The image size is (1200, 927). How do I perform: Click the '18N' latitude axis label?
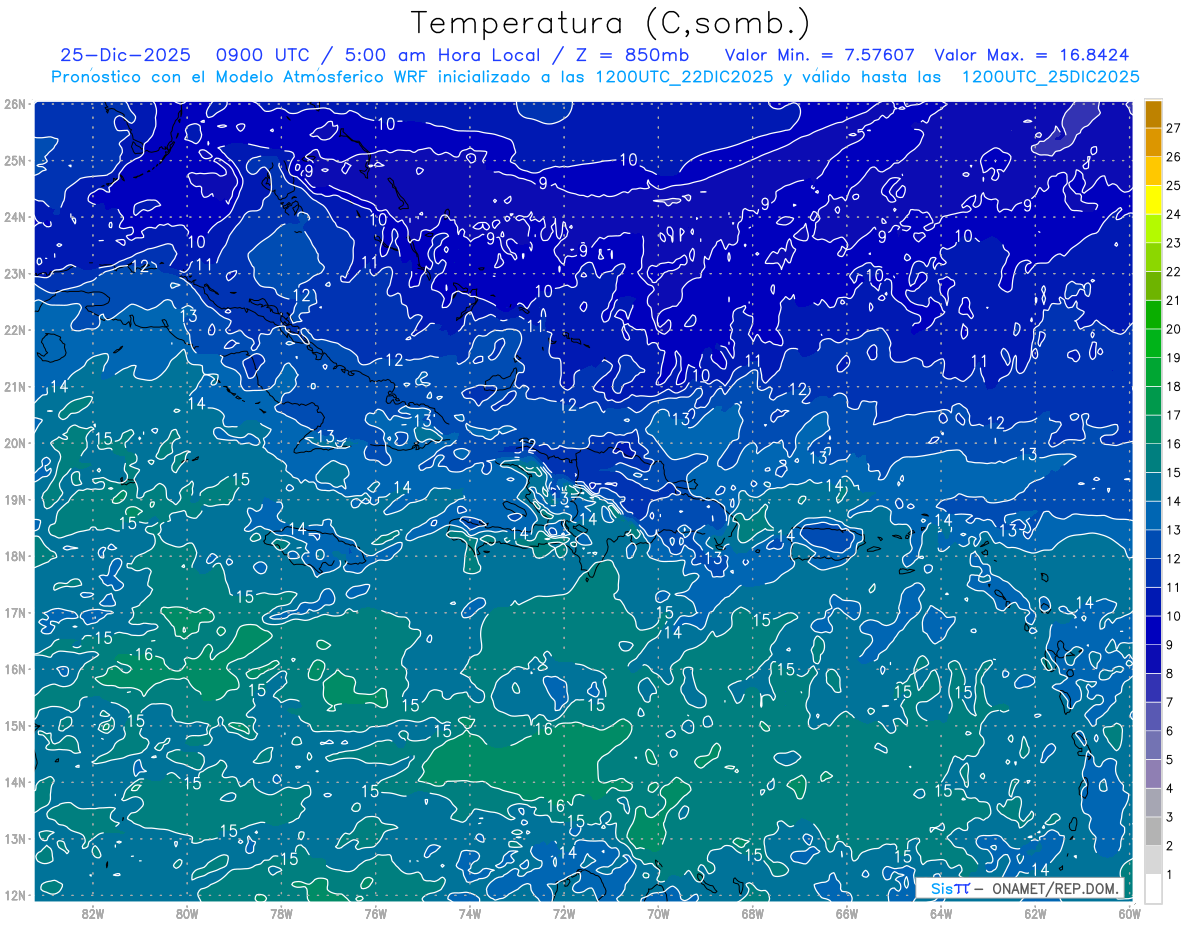point(14,556)
